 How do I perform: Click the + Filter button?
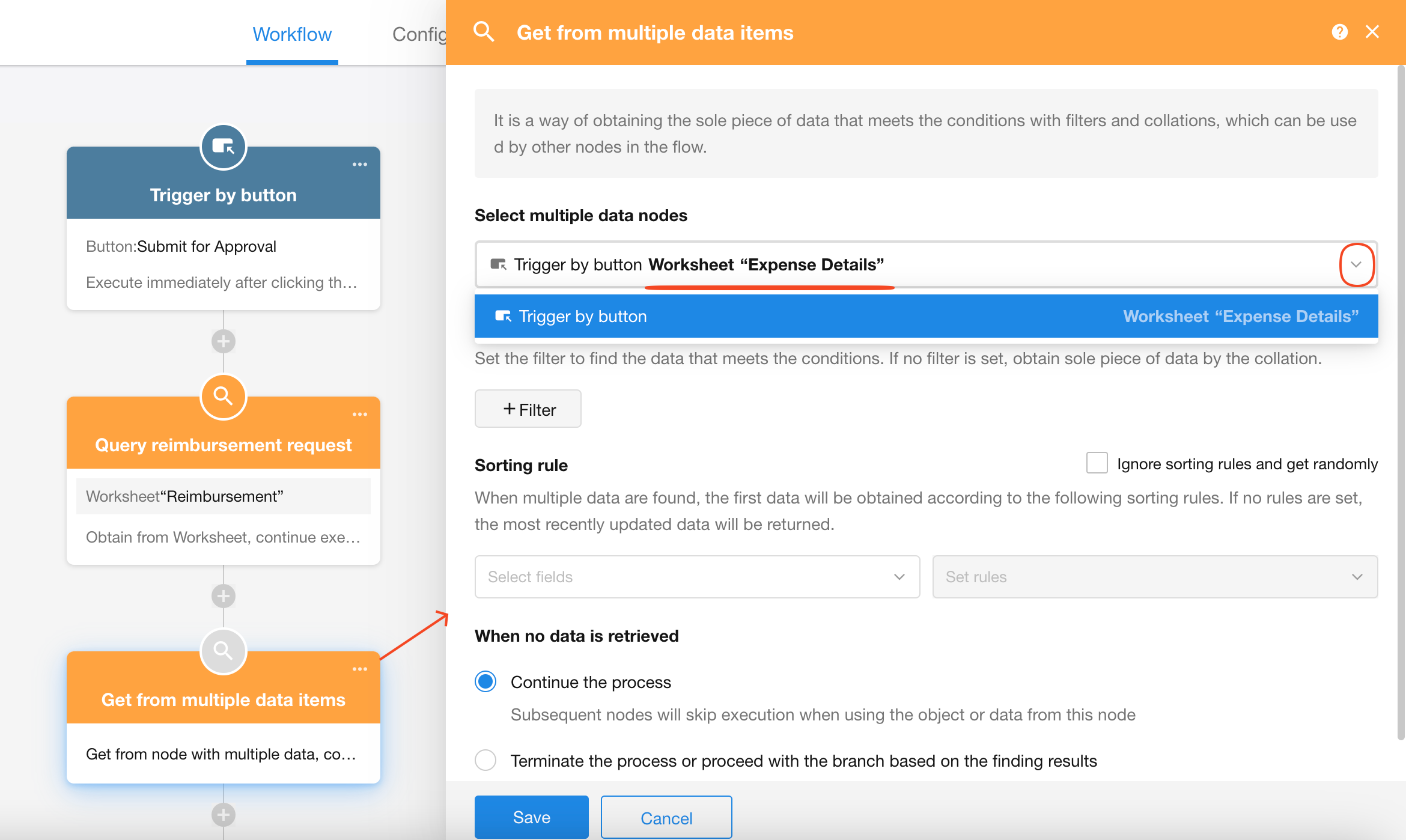click(x=528, y=409)
